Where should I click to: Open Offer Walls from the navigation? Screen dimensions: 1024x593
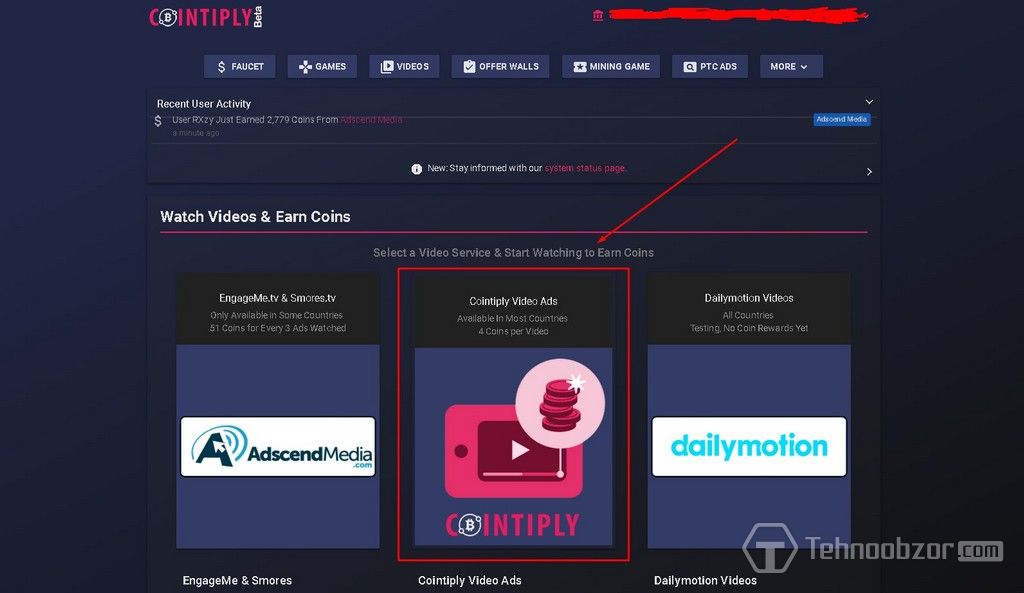point(500,67)
